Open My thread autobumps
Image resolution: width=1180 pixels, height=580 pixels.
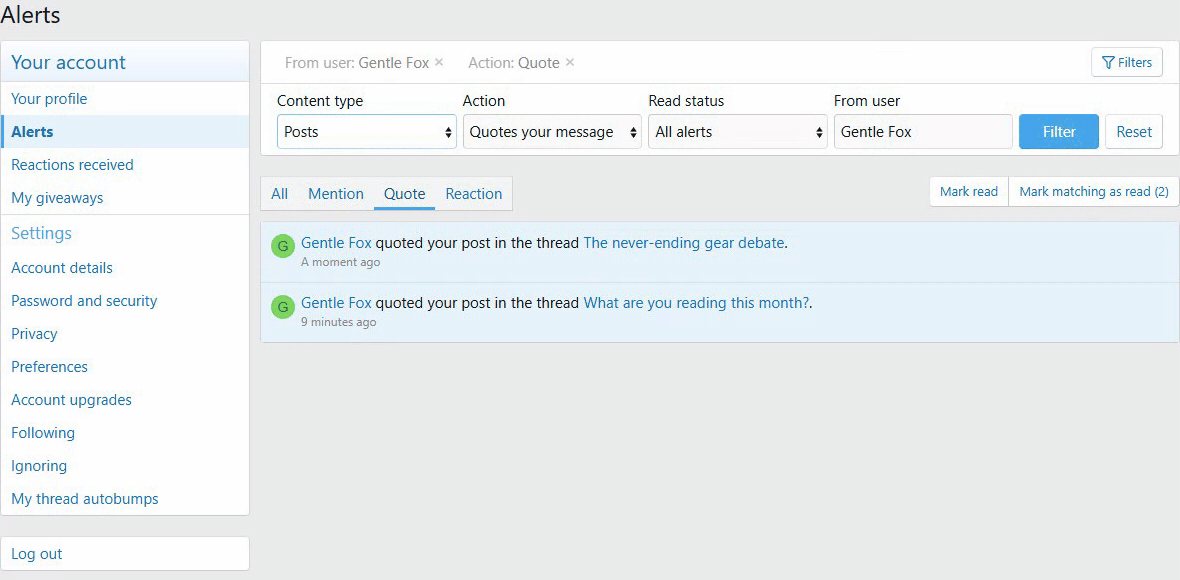pos(125,499)
